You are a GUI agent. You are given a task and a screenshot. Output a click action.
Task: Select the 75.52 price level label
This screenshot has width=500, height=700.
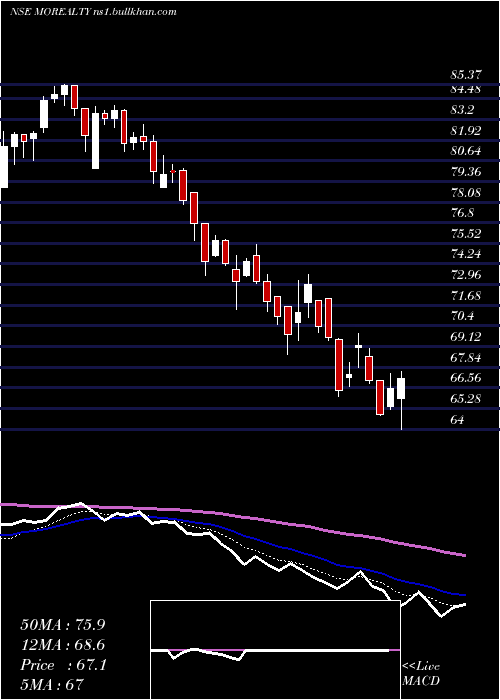click(x=466, y=234)
